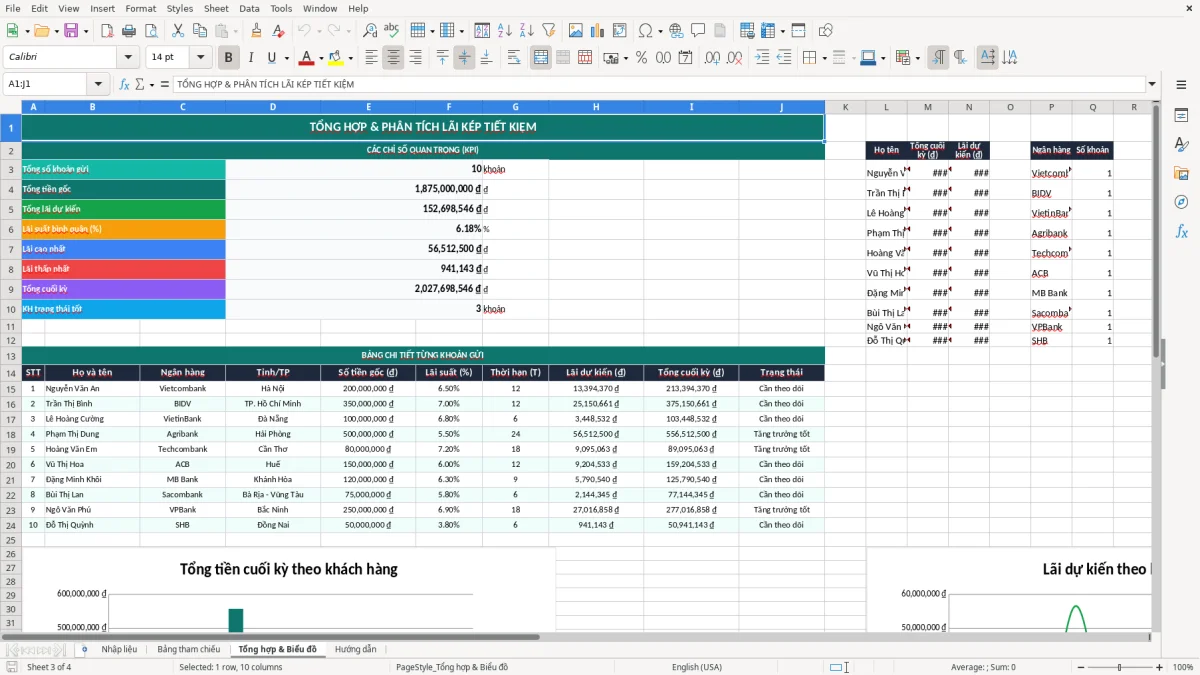
Task: Toggle Align Right
Action: 416,58
